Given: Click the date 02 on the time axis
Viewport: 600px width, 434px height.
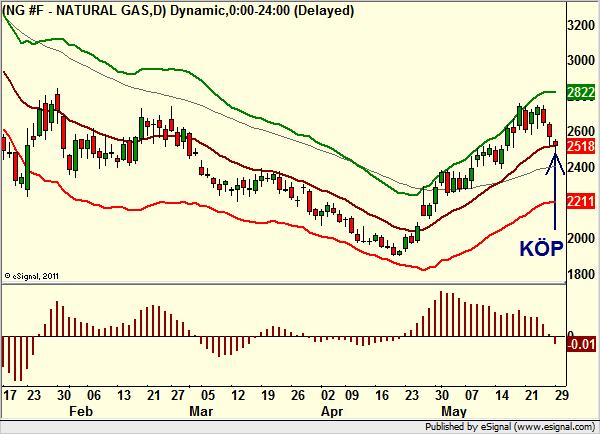Looking at the screenshot, I should click(328, 395).
